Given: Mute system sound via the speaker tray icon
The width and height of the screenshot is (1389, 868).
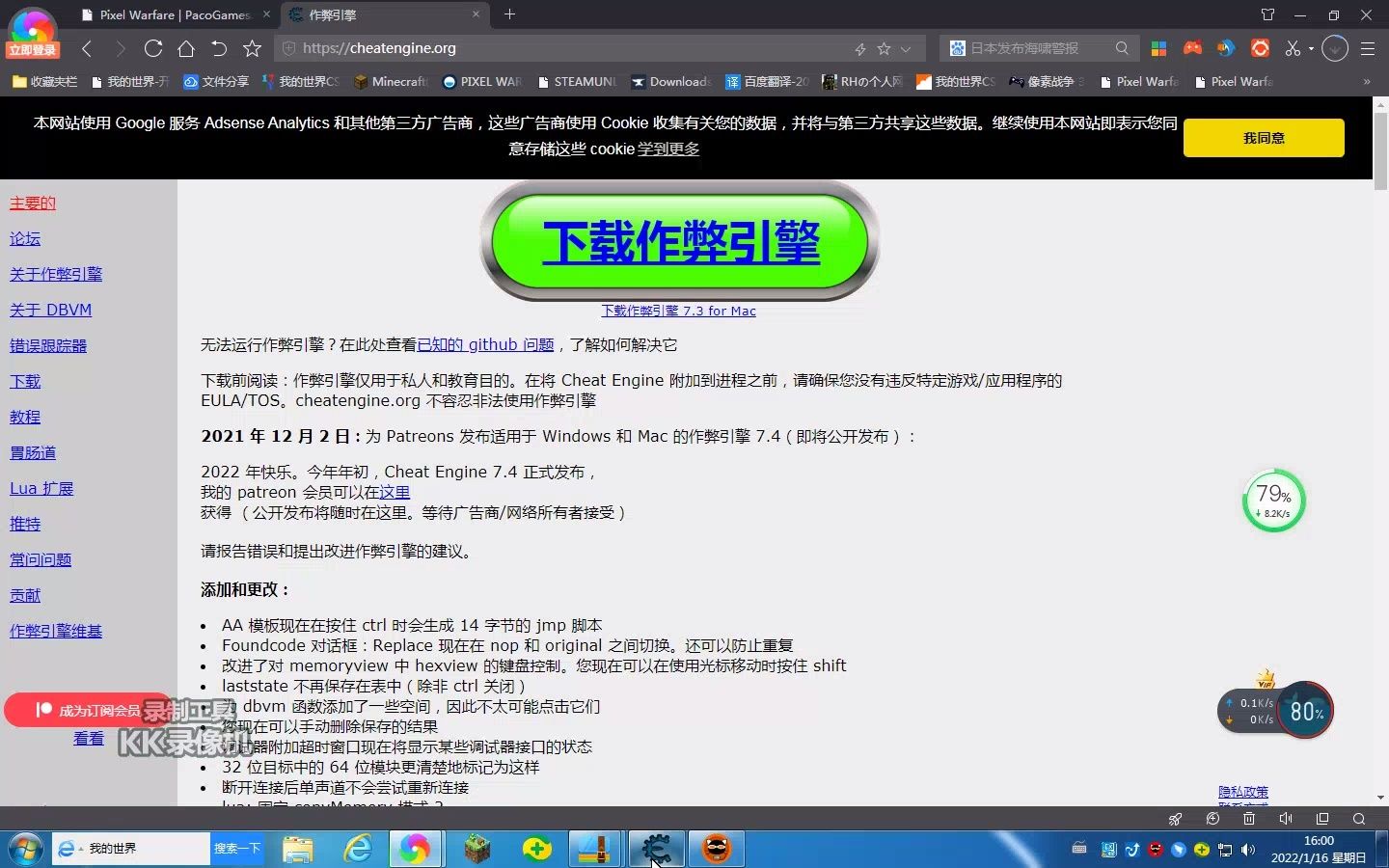Looking at the screenshot, I should [x=1247, y=849].
